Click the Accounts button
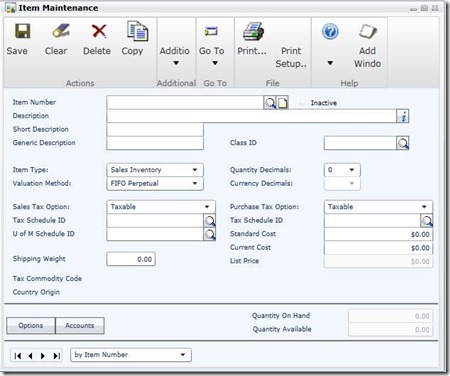450x376 pixels. click(80, 325)
